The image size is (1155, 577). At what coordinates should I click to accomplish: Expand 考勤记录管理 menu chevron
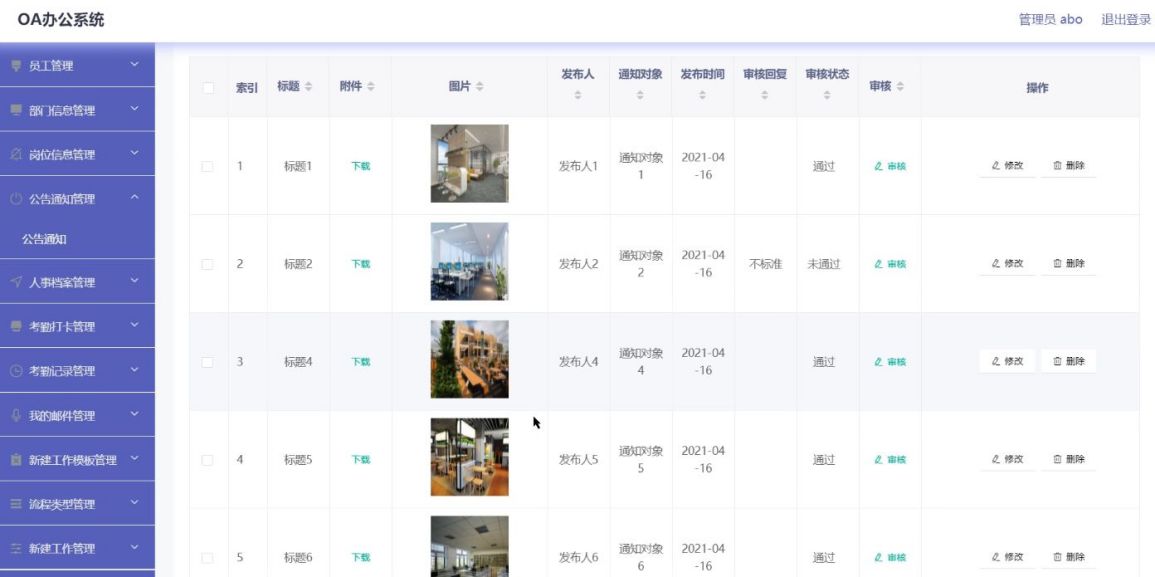134,370
